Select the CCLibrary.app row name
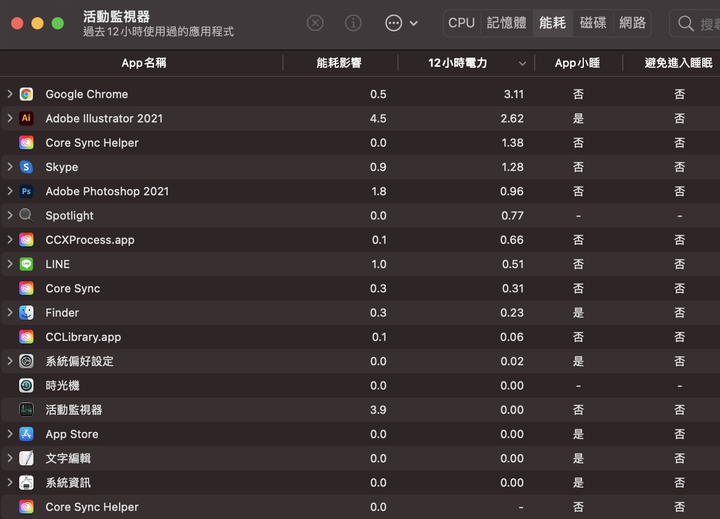The width and height of the screenshot is (720, 519). point(83,337)
